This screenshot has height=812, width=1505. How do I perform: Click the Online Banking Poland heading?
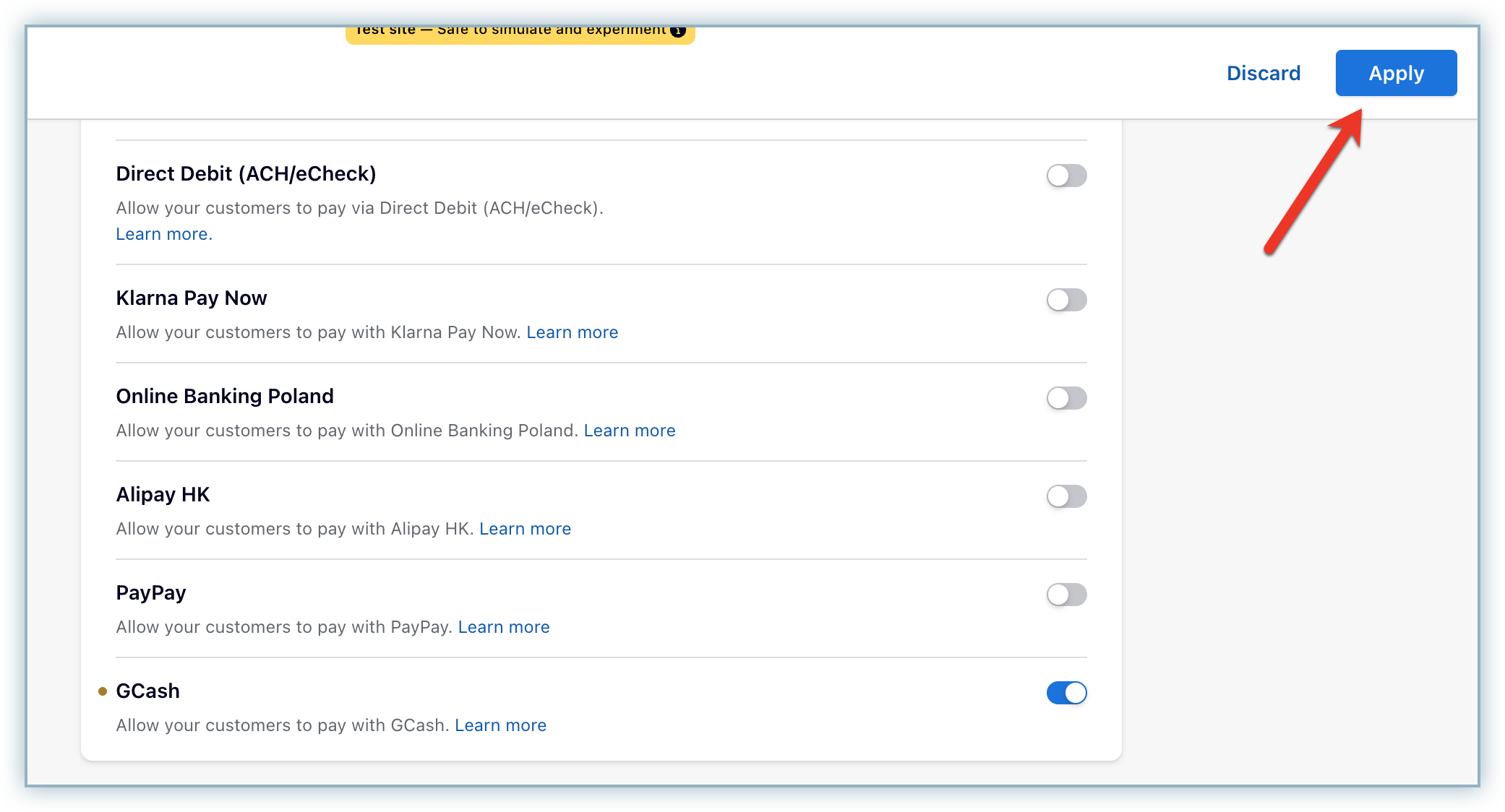(x=225, y=396)
